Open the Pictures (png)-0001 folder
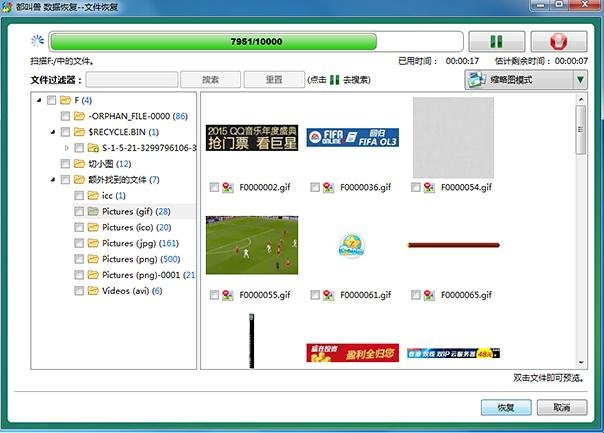 pyautogui.click(x=148, y=275)
